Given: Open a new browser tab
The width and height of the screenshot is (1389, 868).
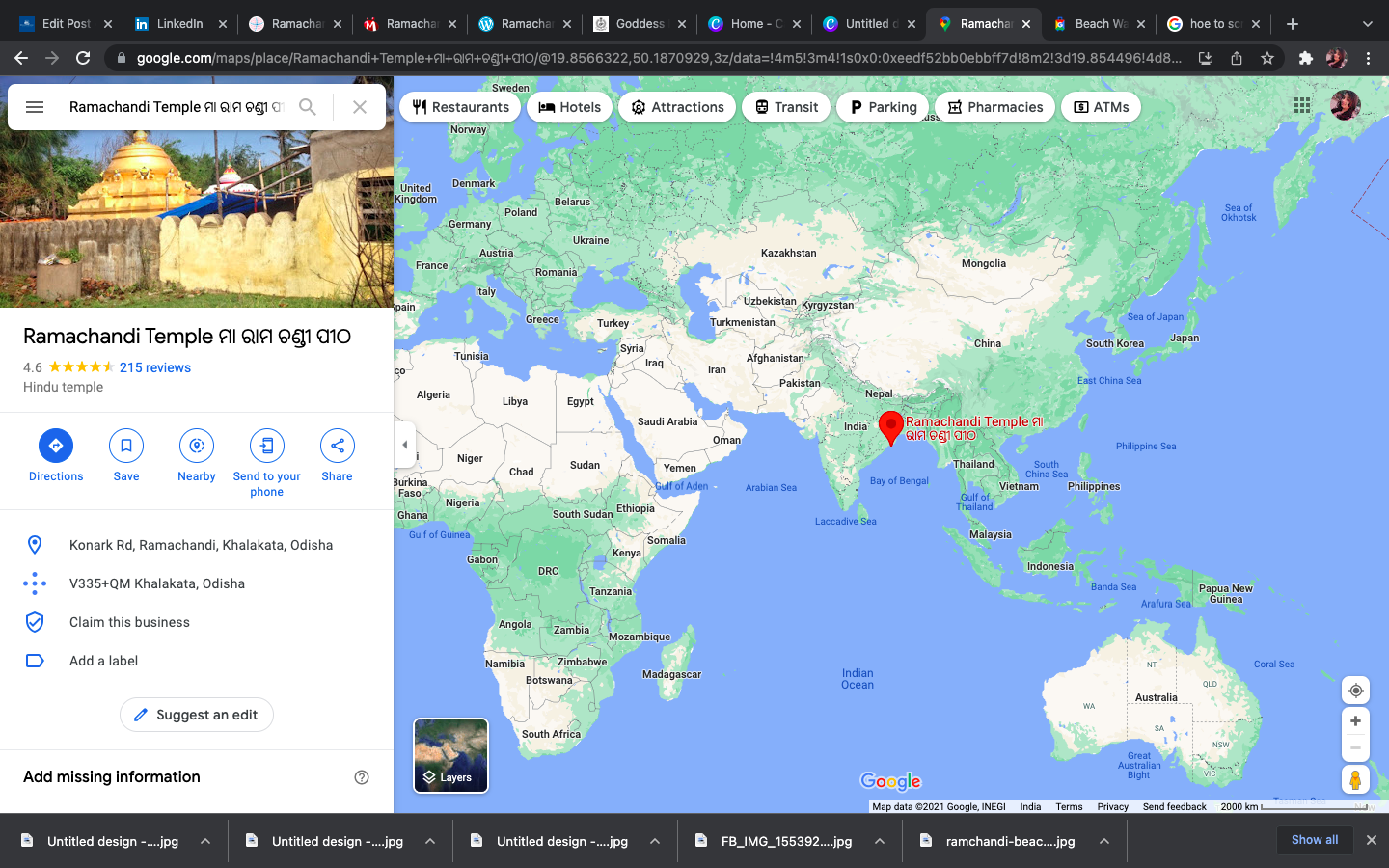Looking at the screenshot, I should (x=1293, y=24).
